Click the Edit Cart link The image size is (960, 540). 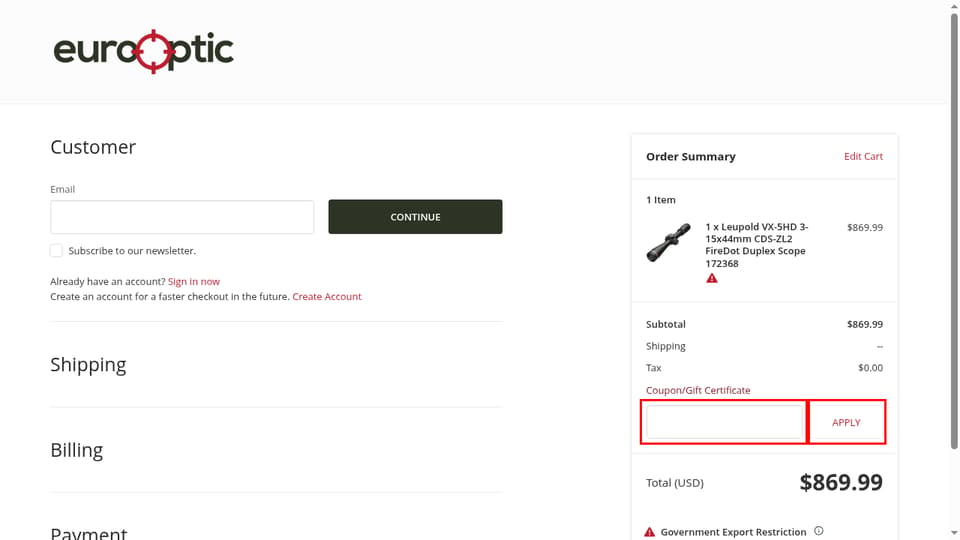coord(863,156)
